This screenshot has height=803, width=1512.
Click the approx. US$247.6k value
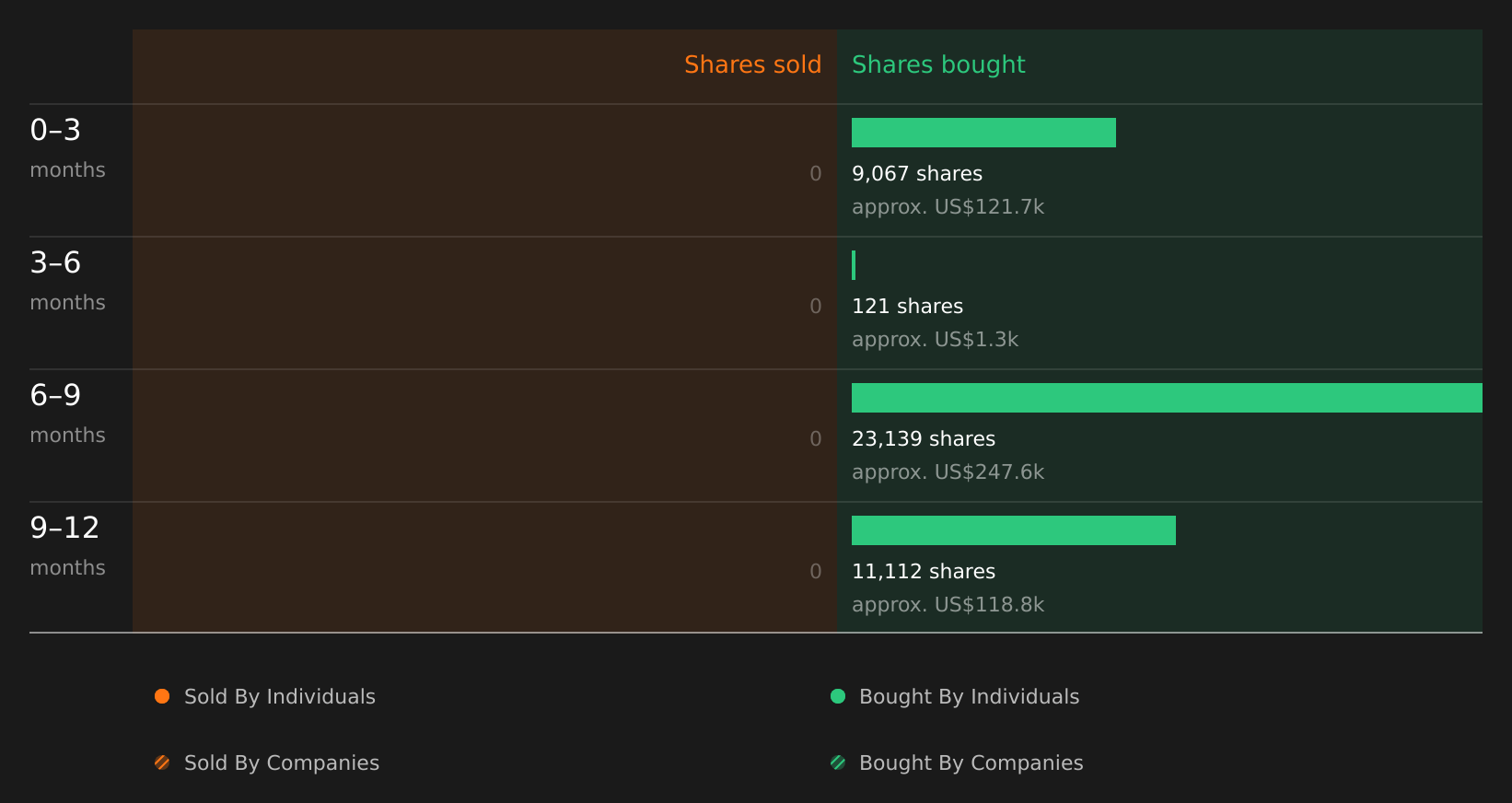[x=948, y=472]
